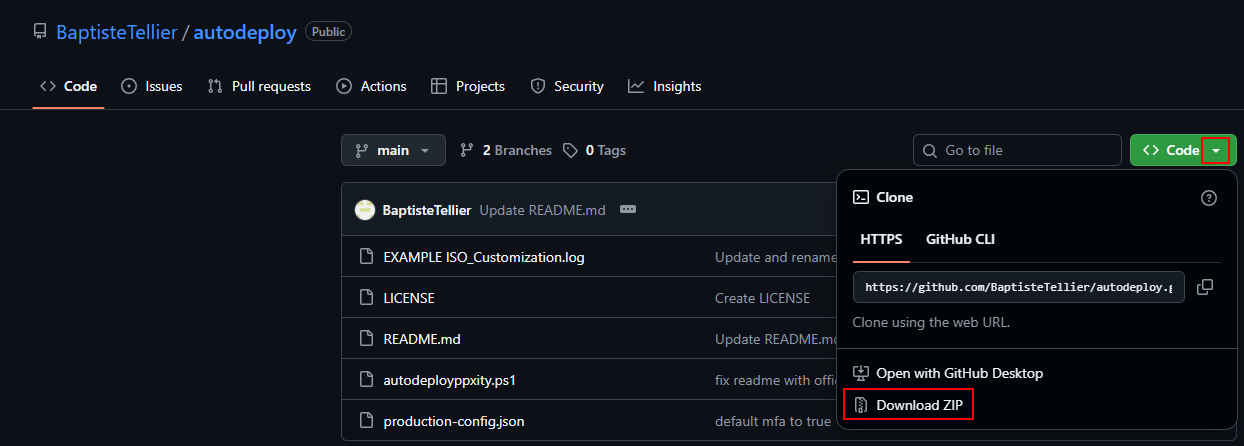The image size is (1244, 446).
Task: Open clone help question mark icon
Action: coord(1209,198)
